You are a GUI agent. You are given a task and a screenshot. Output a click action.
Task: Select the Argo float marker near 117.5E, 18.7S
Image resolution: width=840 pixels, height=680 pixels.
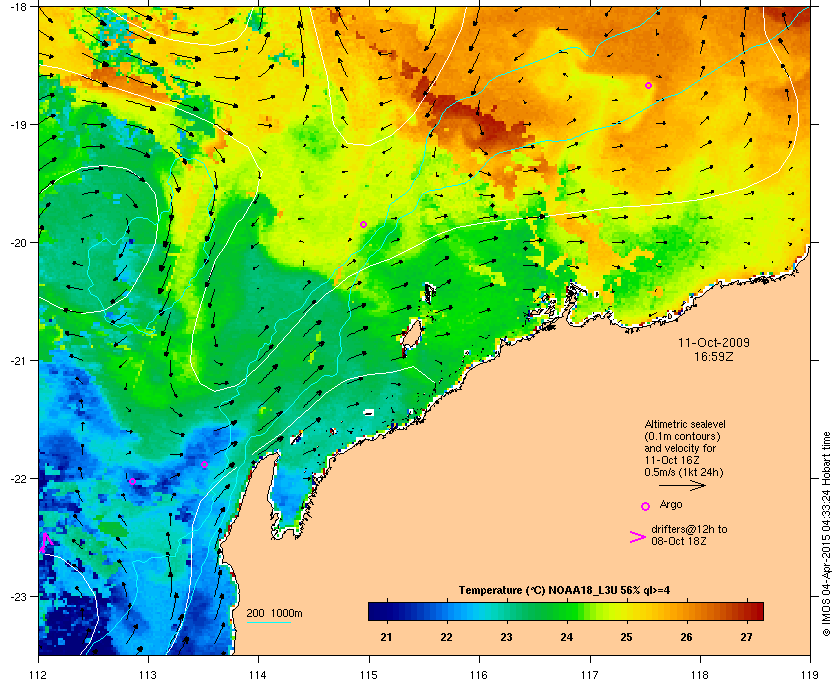pos(648,86)
